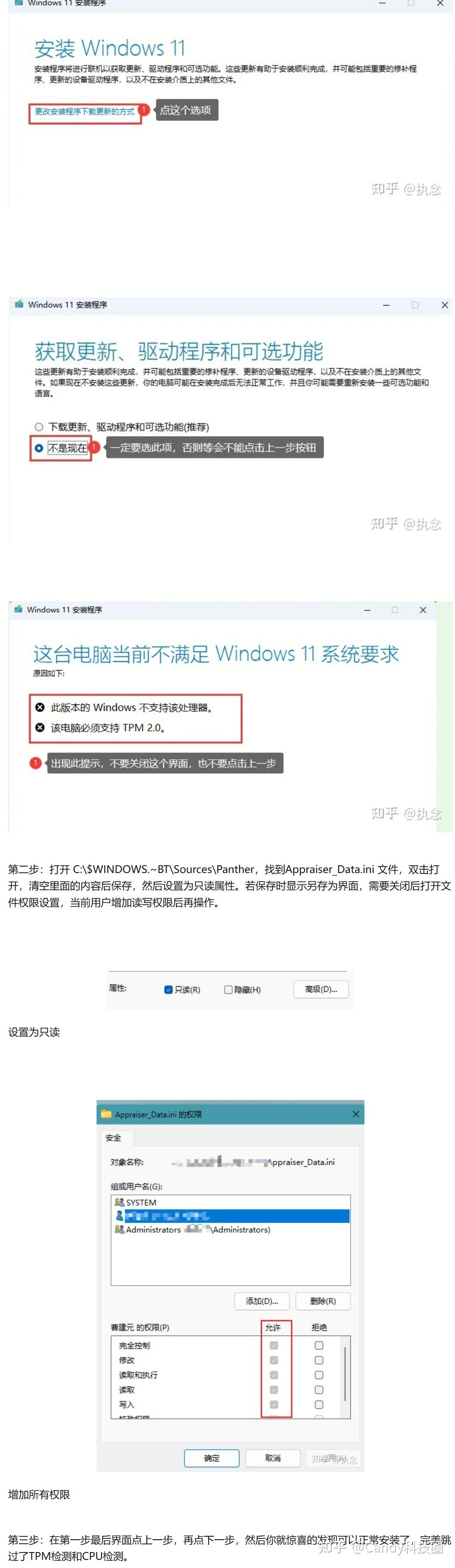Screen dimensions: 455x1568
Task: Open the 高级(D)... attributes button
Action: (x=321, y=988)
